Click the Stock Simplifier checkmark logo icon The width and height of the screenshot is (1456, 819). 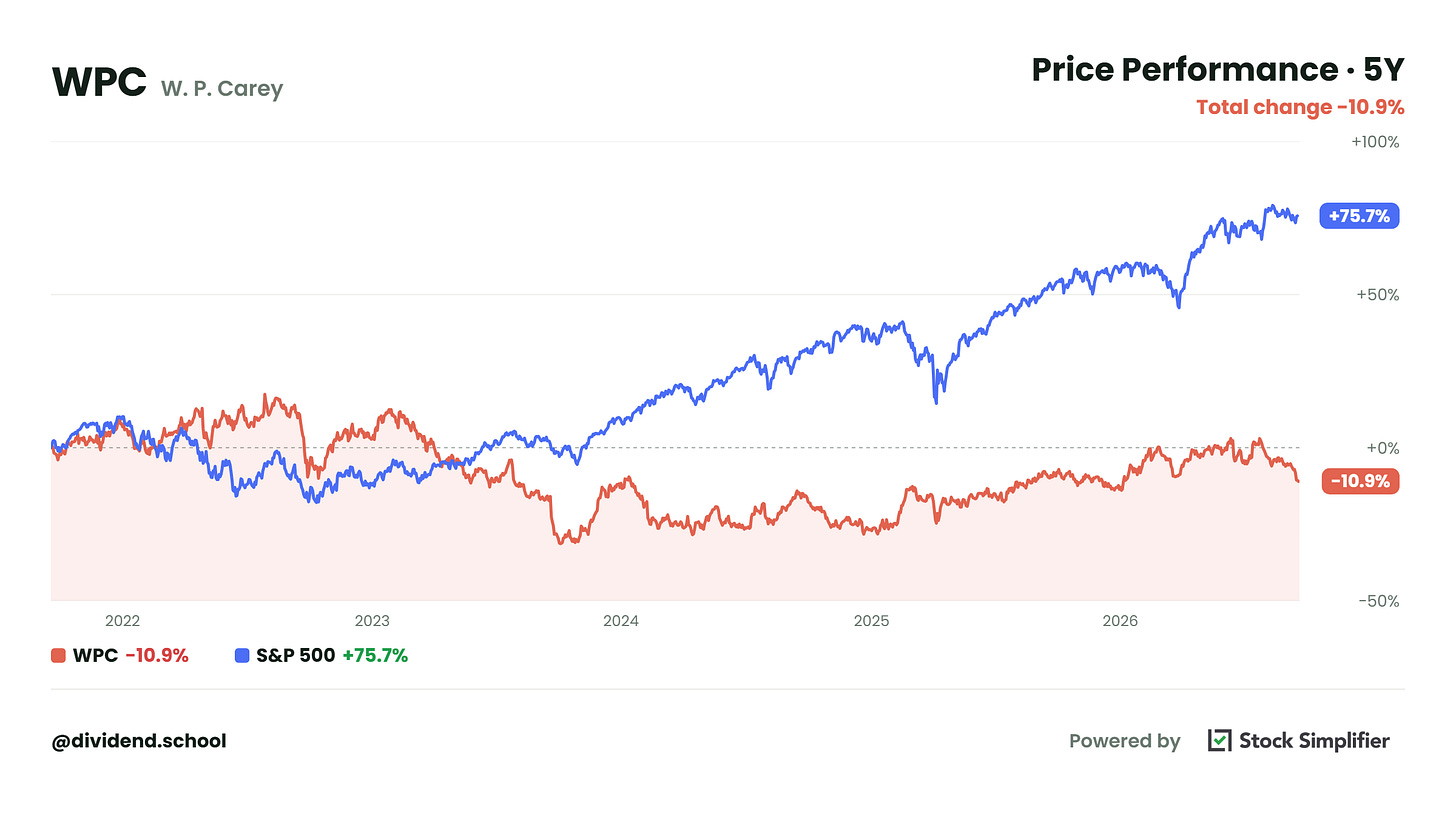click(x=1219, y=740)
